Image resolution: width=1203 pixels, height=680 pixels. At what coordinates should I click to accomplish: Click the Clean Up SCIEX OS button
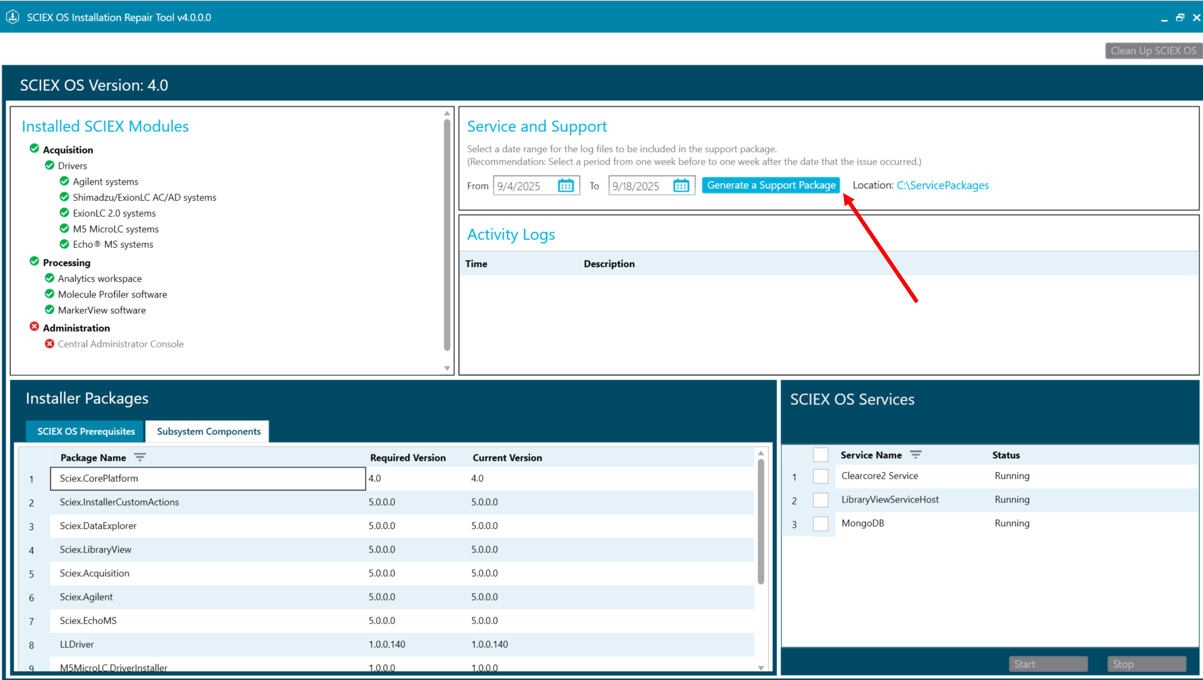tap(1153, 51)
